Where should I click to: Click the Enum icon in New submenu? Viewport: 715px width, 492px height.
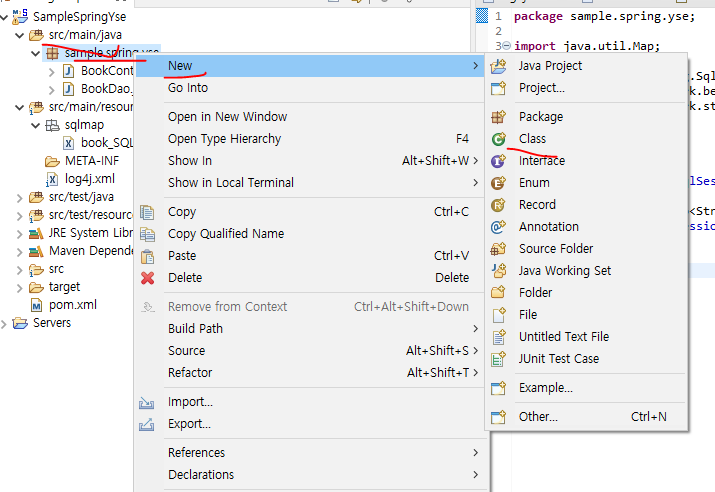tap(498, 183)
